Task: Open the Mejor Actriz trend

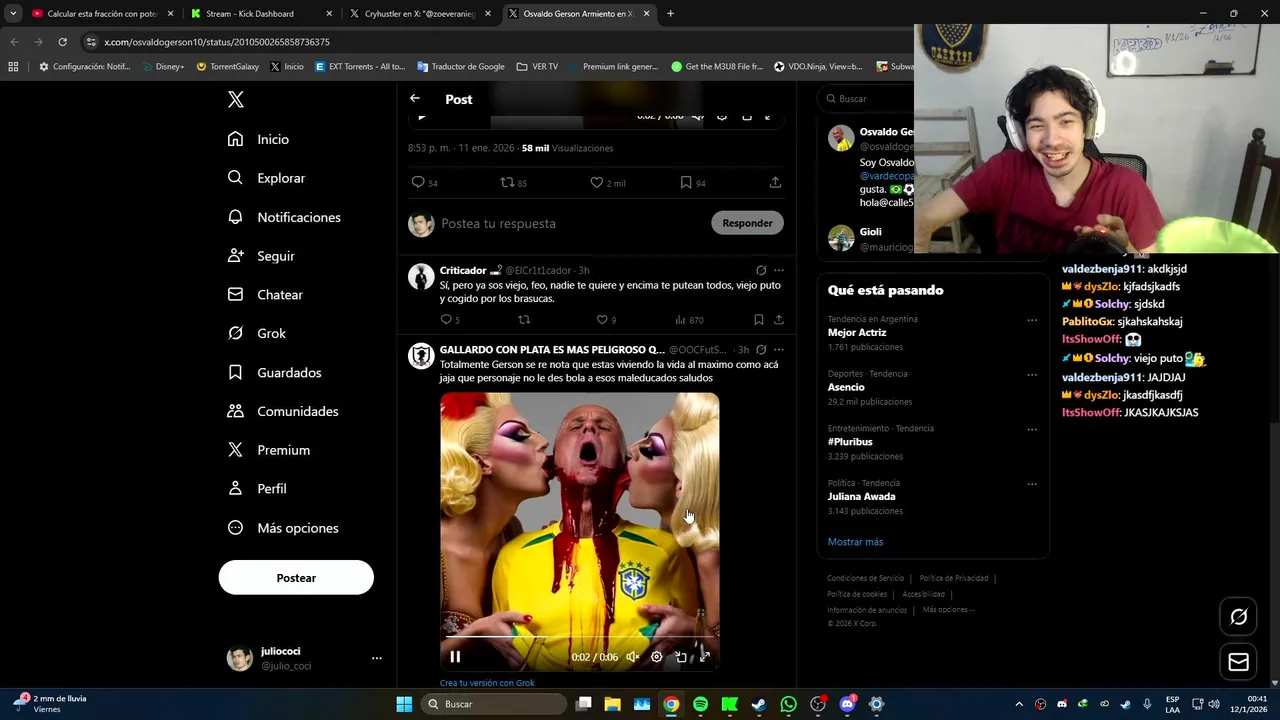Action: coord(857,333)
